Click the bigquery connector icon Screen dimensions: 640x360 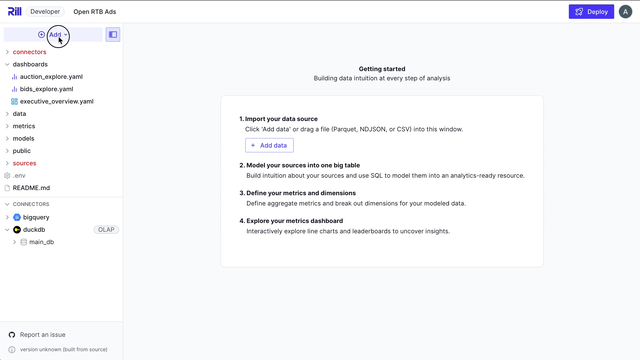coord(17,217)
